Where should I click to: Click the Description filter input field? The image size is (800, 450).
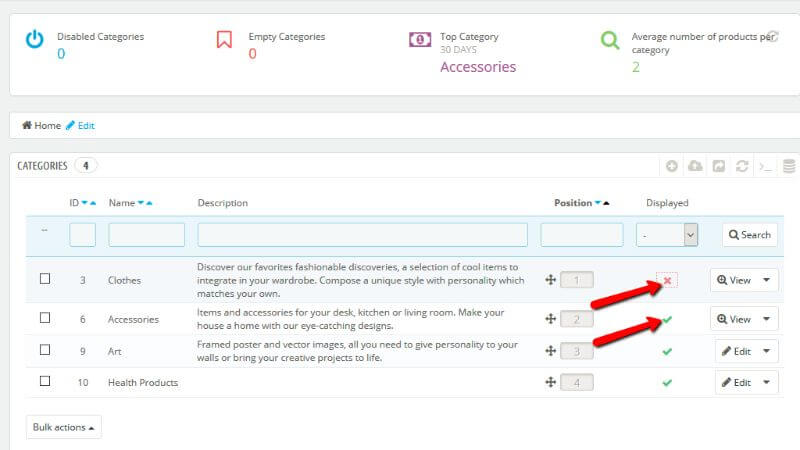362,235
